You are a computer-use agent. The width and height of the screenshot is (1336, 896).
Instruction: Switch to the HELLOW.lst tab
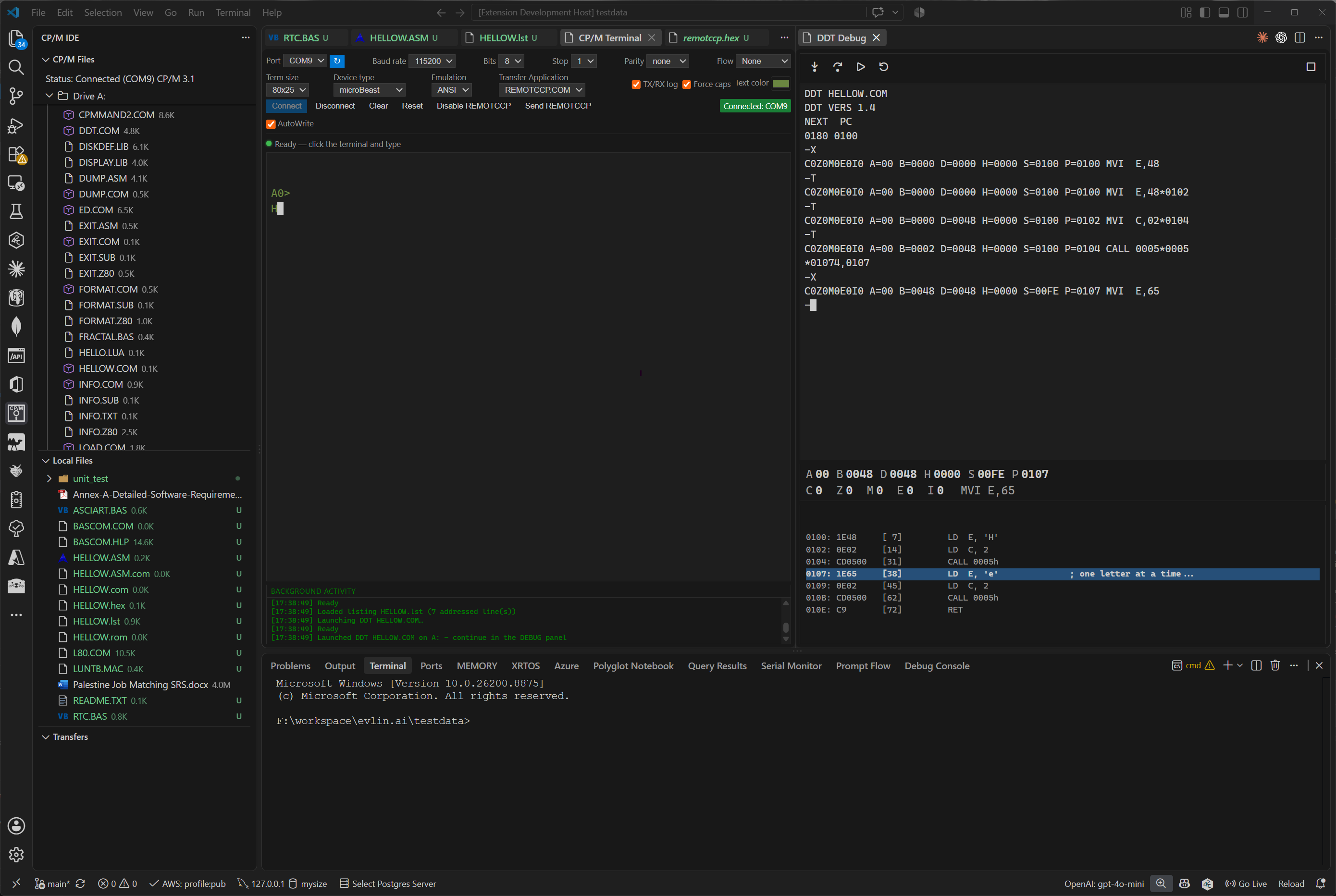pyautogui.click(x=508, y=38)
